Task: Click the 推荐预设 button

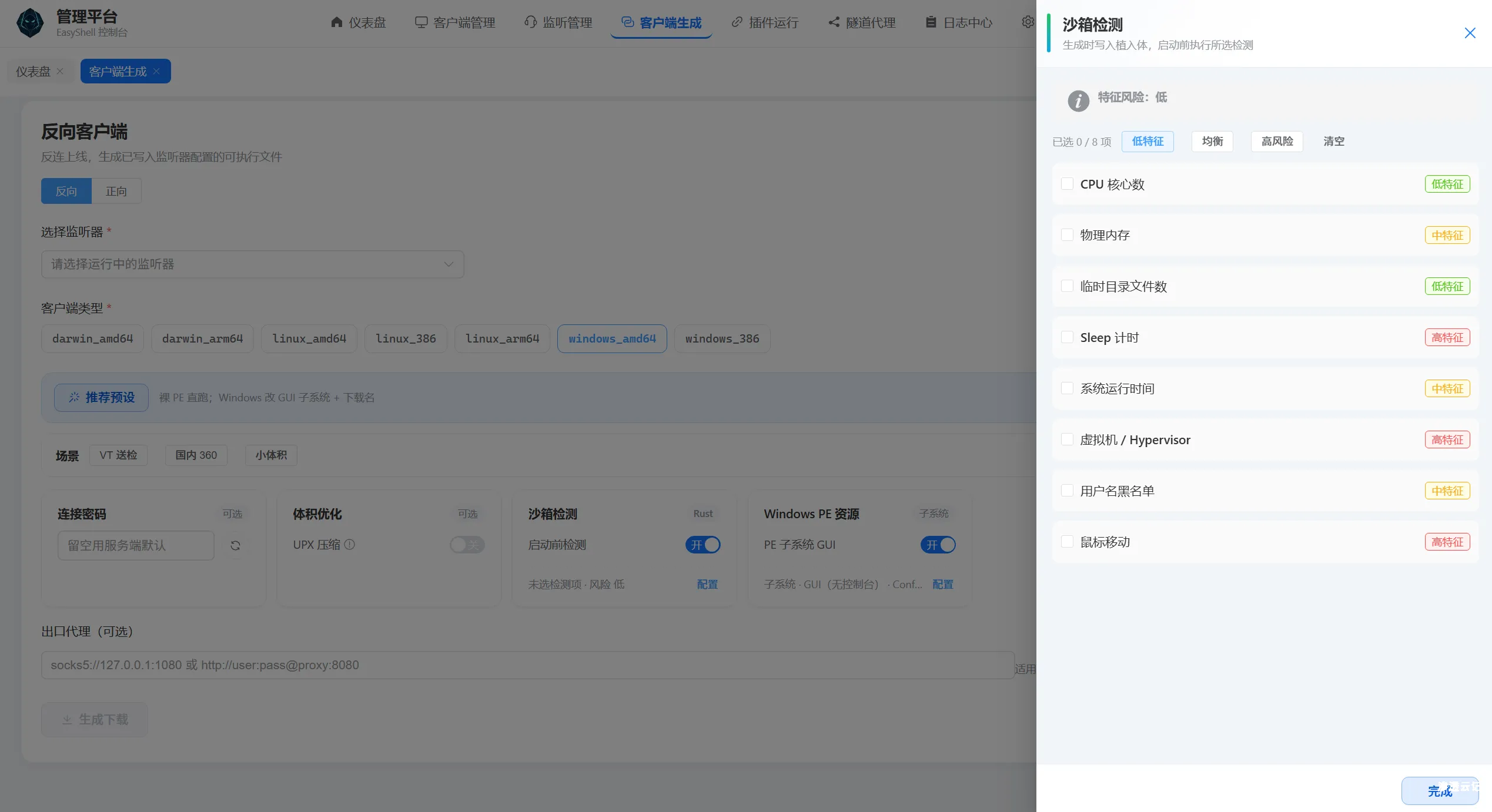Action: (101, 397)
